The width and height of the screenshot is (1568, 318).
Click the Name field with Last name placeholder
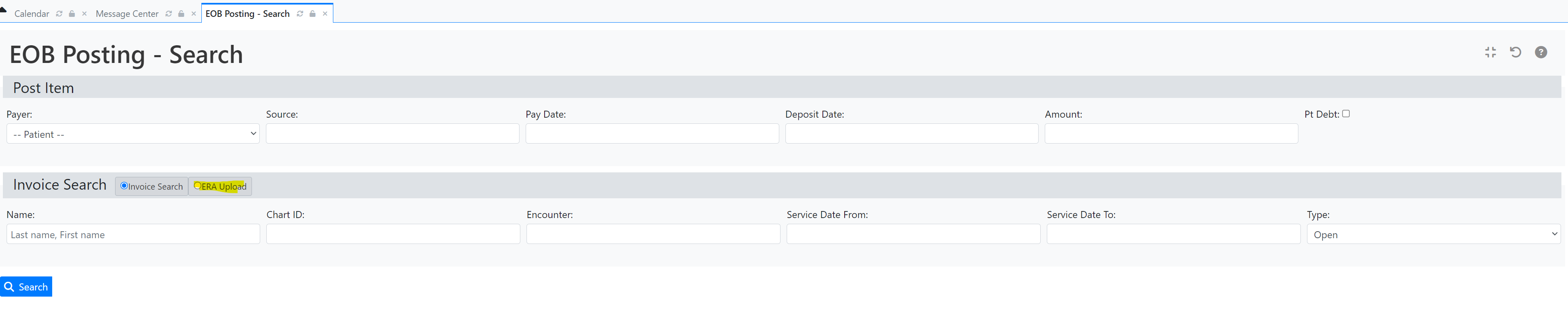click(x=133, y=234)
